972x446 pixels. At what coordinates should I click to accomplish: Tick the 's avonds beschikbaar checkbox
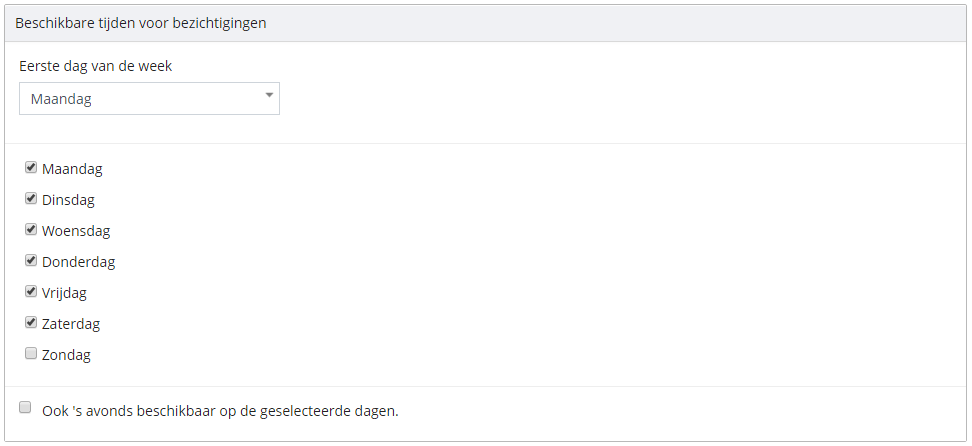click(x=25, y=408)
